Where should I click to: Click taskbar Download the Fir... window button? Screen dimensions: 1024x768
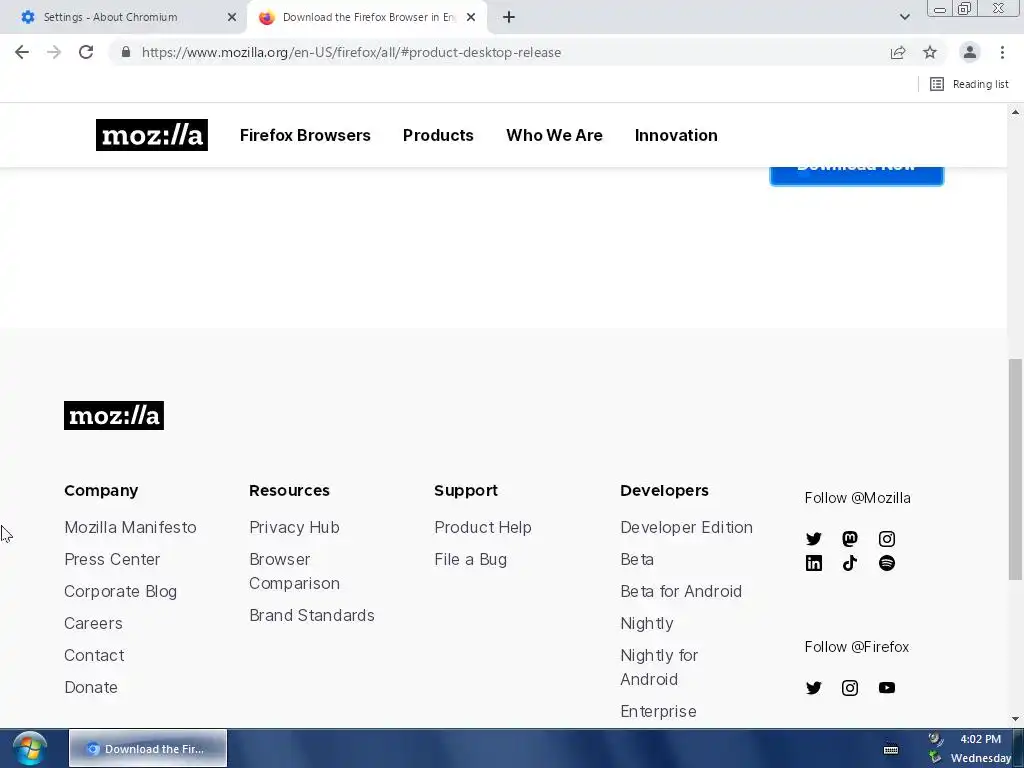coord(148,748)
